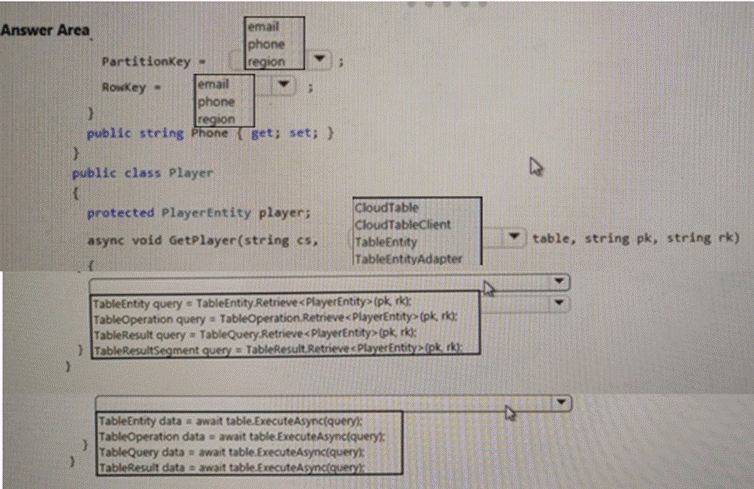
Task: Open the RowKey dropdown arrow
Action: click(x=283, y=85)
